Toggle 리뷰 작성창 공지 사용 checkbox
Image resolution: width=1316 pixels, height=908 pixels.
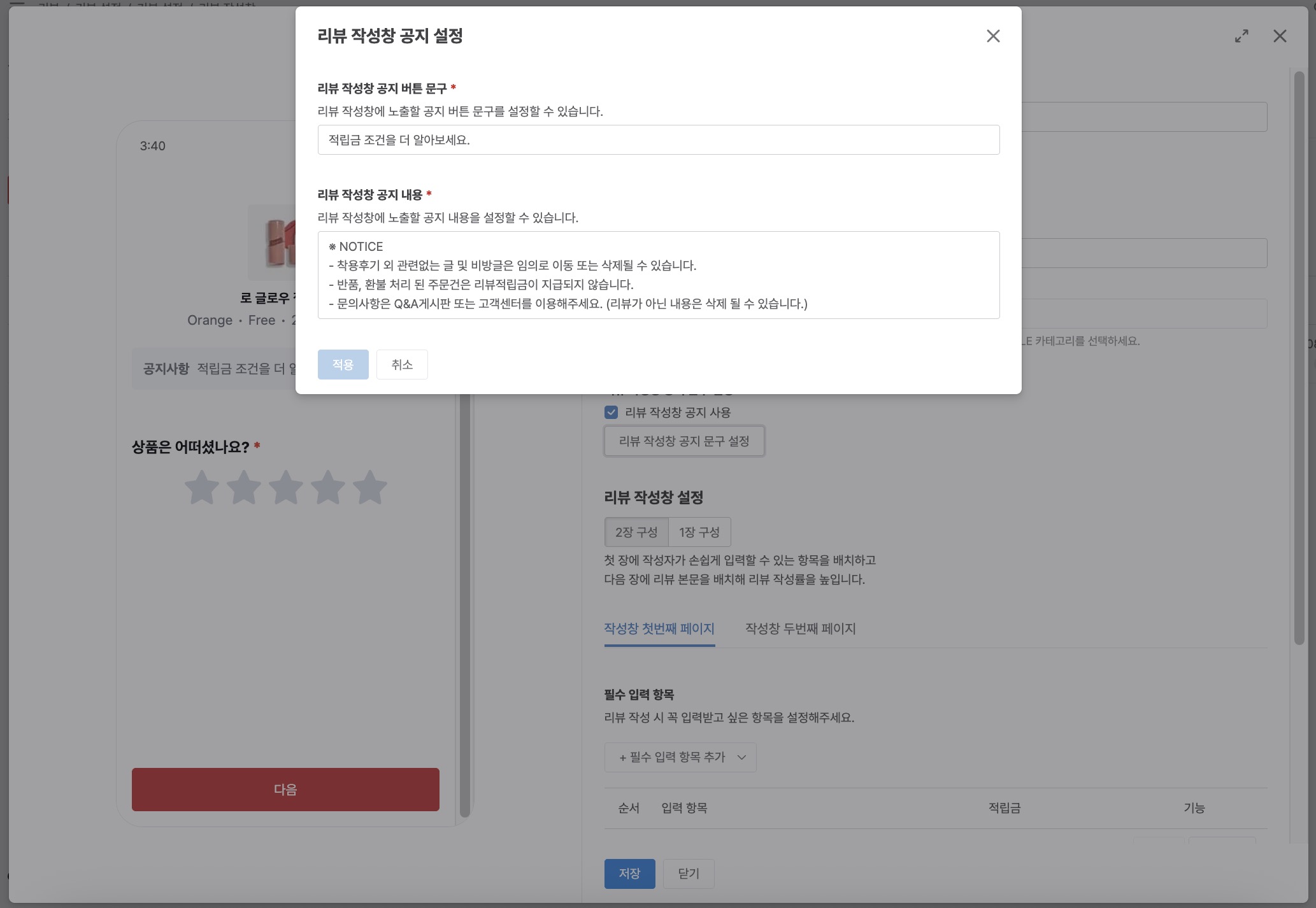pyautogui.click(x=612, y=413)
